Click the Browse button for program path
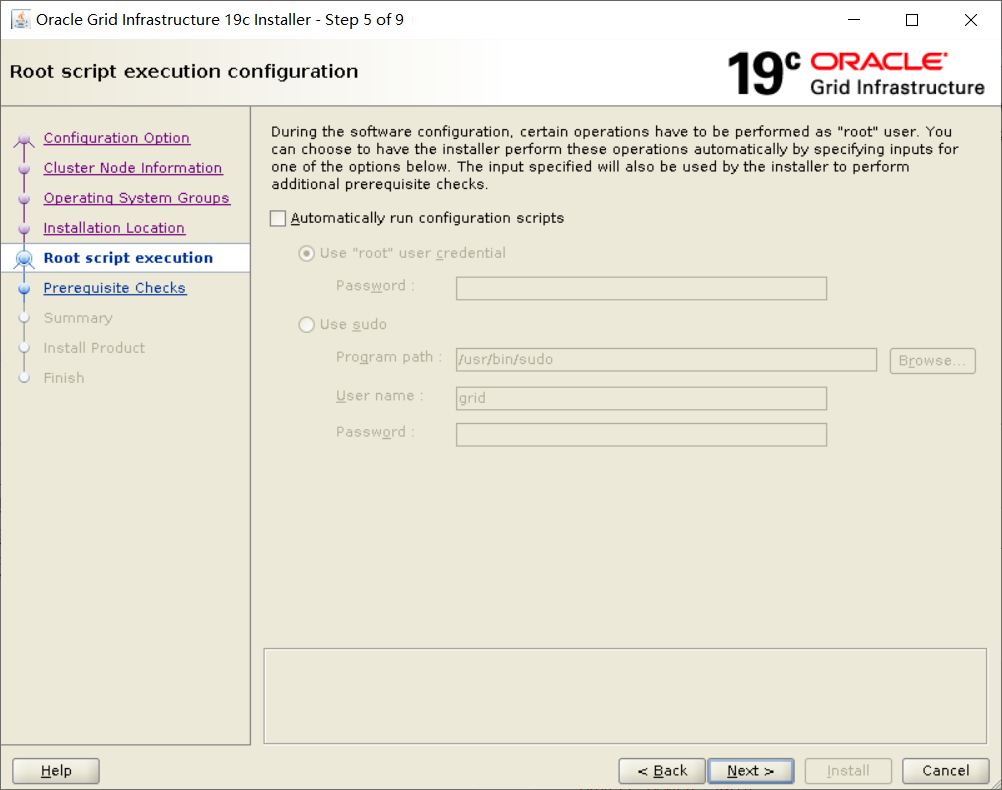This screenshot has width=1002, height=790. coord(932,360)
